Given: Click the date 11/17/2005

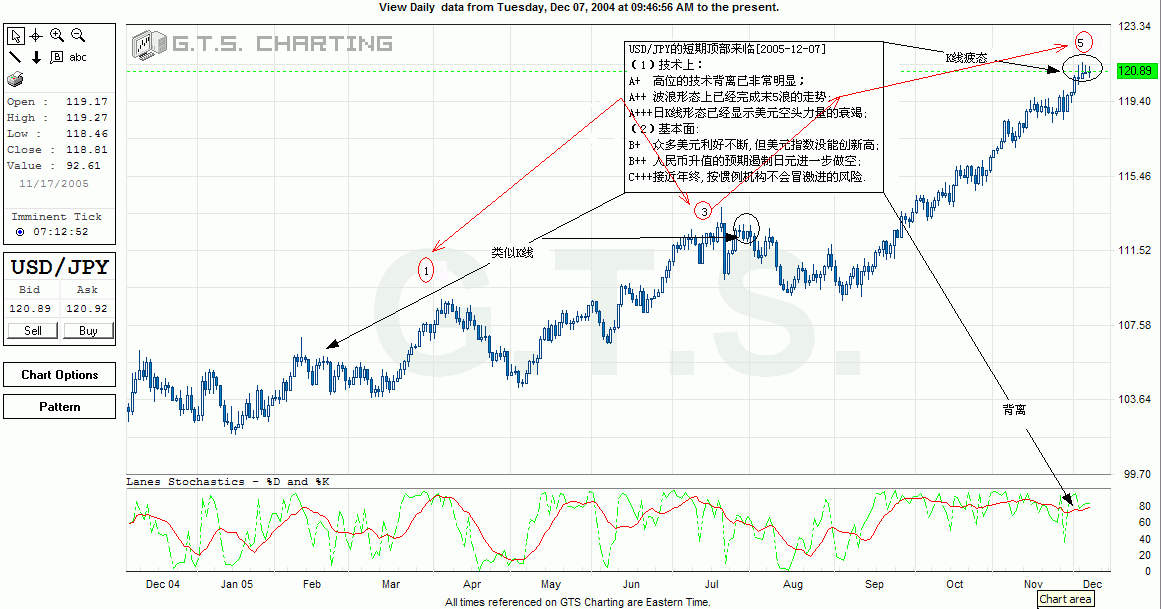Looking at the screenshot, I should [x=53, y=183].
